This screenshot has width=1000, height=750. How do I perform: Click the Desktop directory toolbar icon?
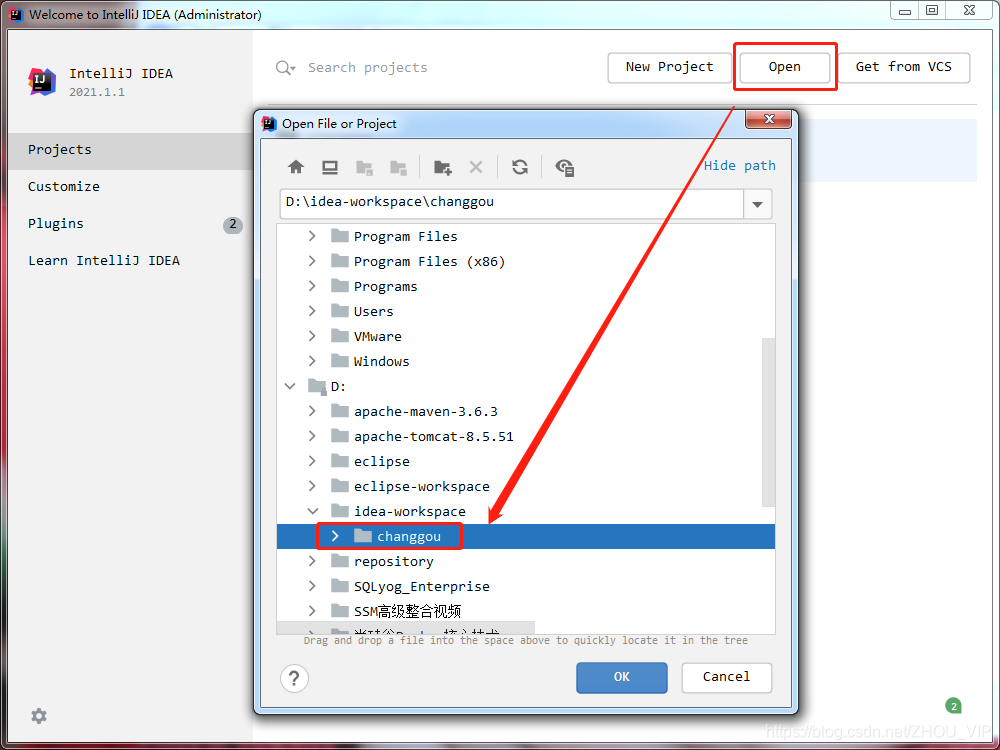(x=330, y=168)
